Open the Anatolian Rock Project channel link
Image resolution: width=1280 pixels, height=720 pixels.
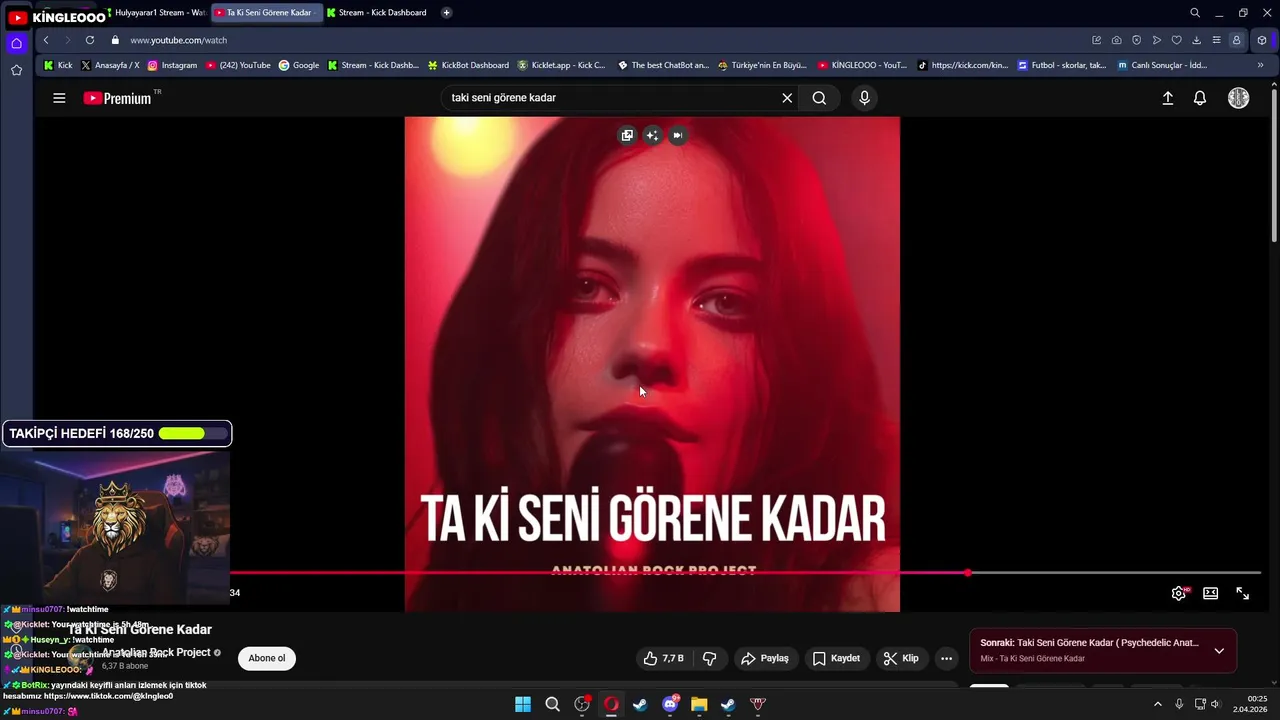156,652
